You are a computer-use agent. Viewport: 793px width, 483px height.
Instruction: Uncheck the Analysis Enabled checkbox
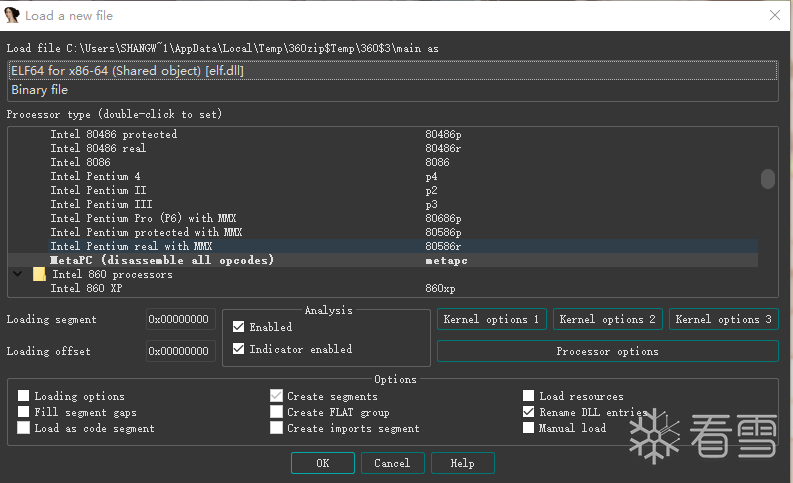[x=238, y=327]
